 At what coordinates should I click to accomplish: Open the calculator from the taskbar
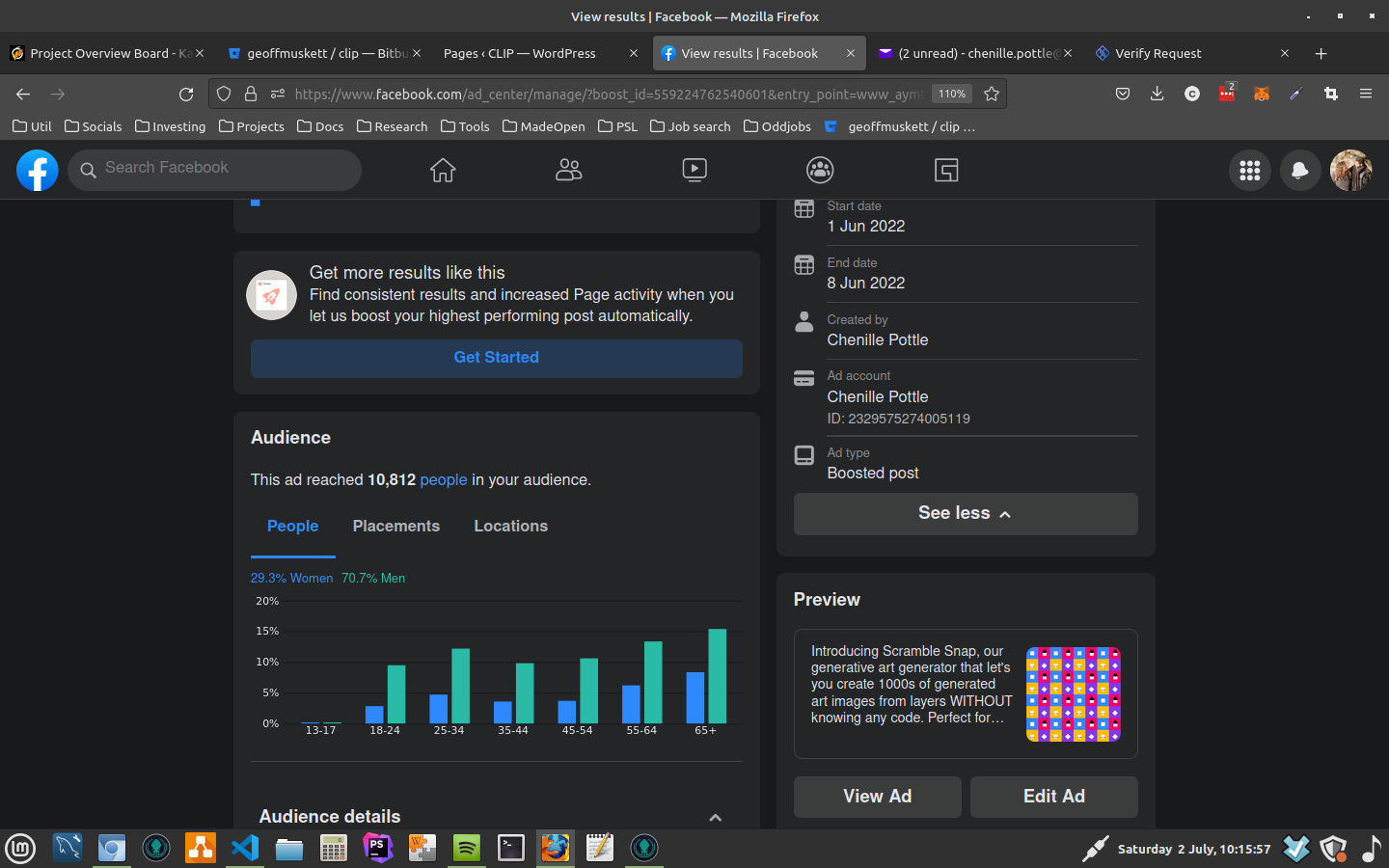pos(334,848)
